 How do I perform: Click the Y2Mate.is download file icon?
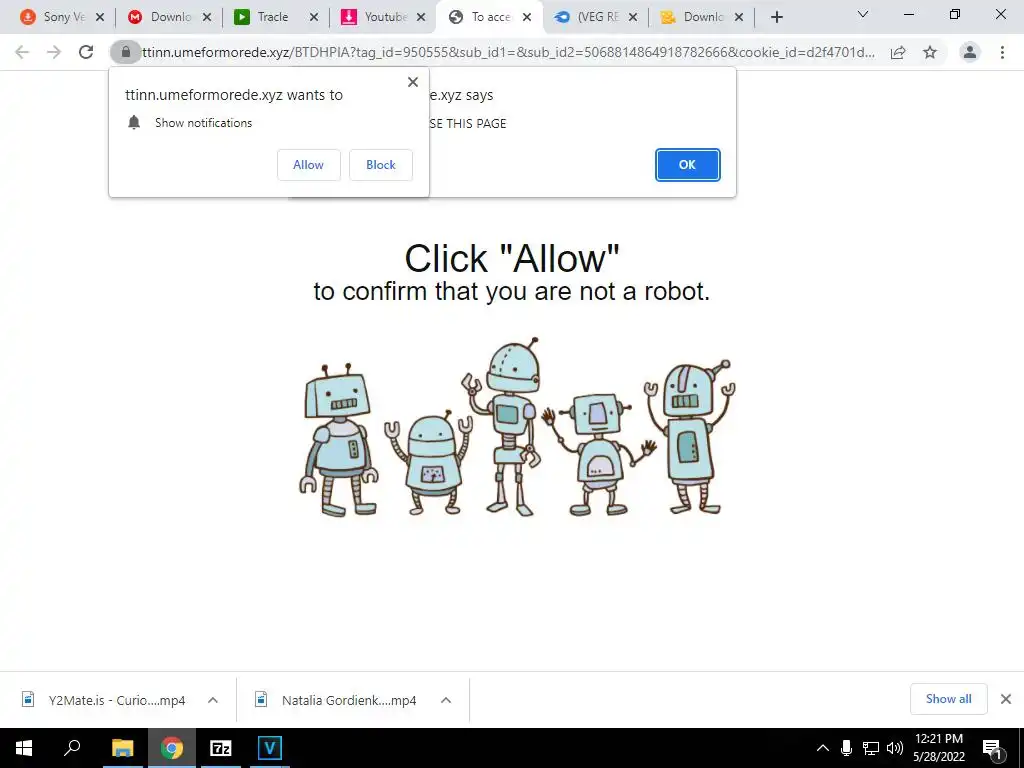click(x=28, y=699)
